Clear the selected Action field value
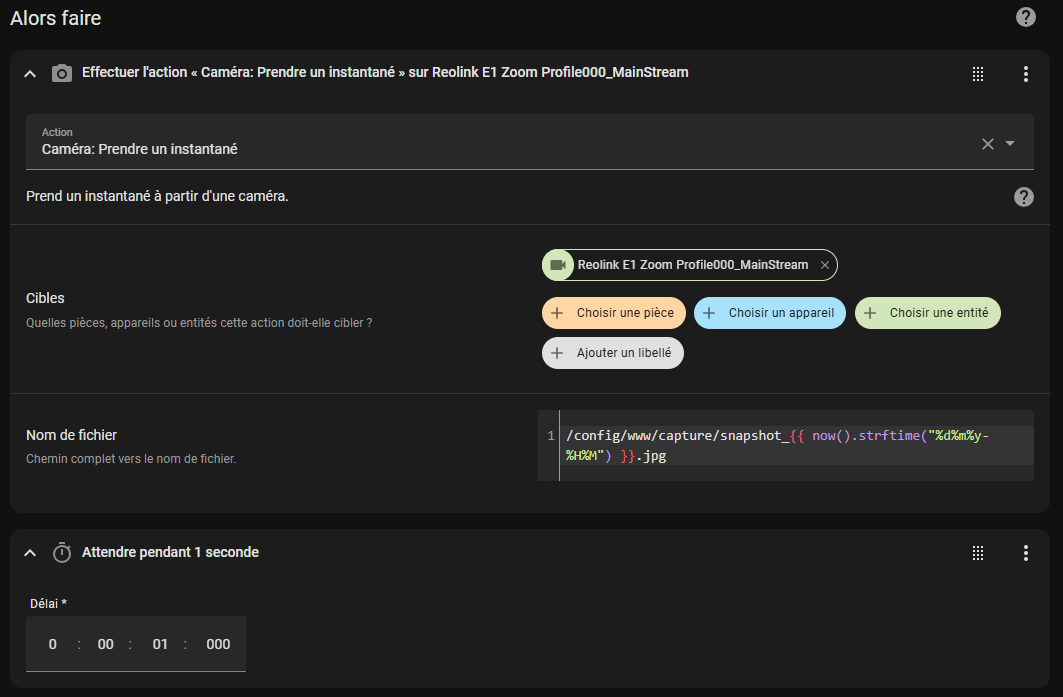The image size is (1063, 697). (x=987, y=143)
